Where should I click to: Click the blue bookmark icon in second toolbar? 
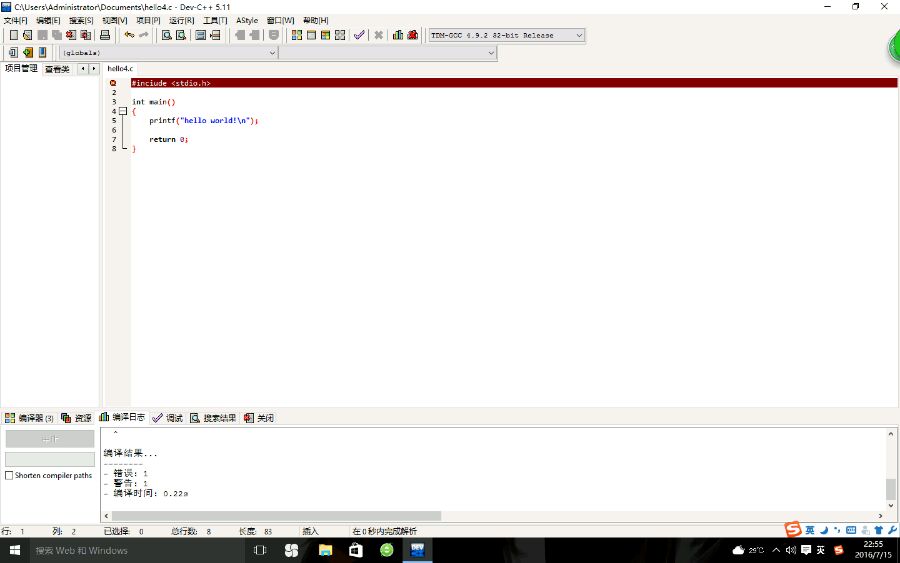coord(42,52)
